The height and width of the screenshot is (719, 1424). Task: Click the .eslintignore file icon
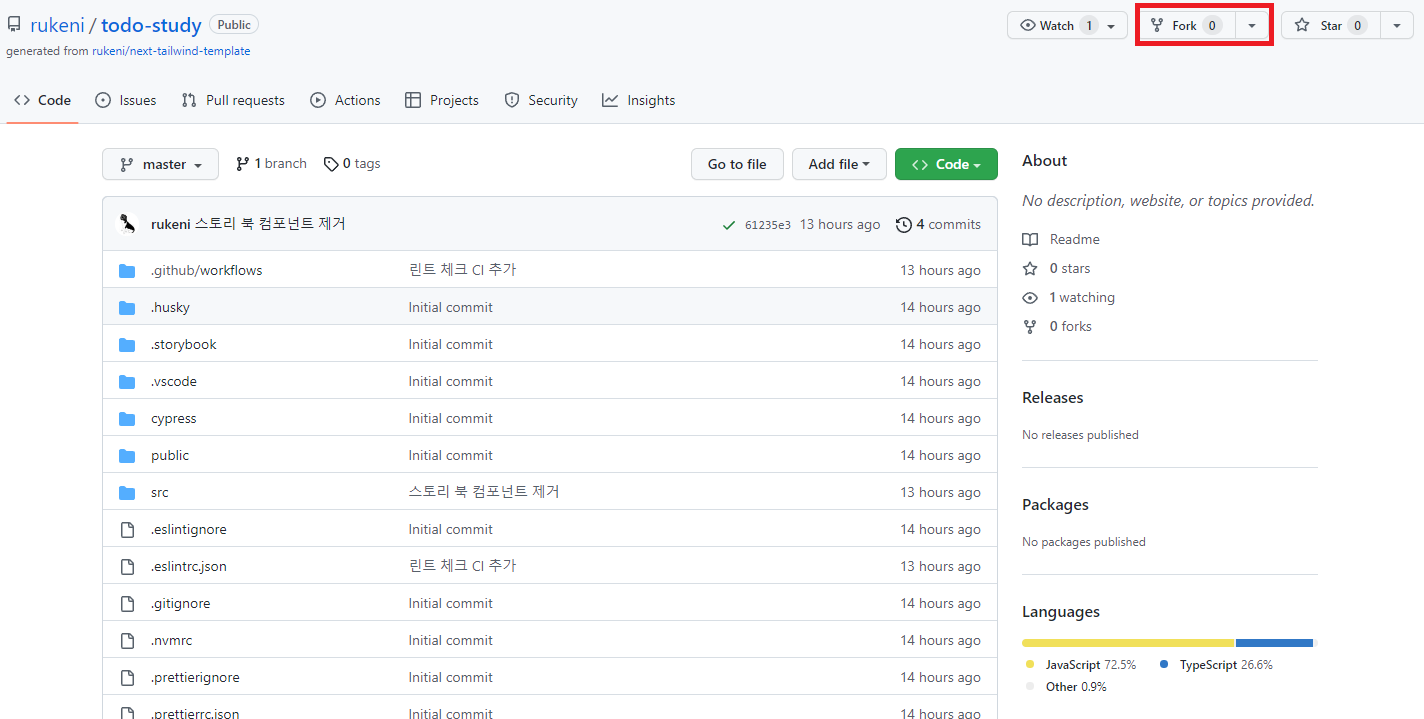[x=127, y=529]
